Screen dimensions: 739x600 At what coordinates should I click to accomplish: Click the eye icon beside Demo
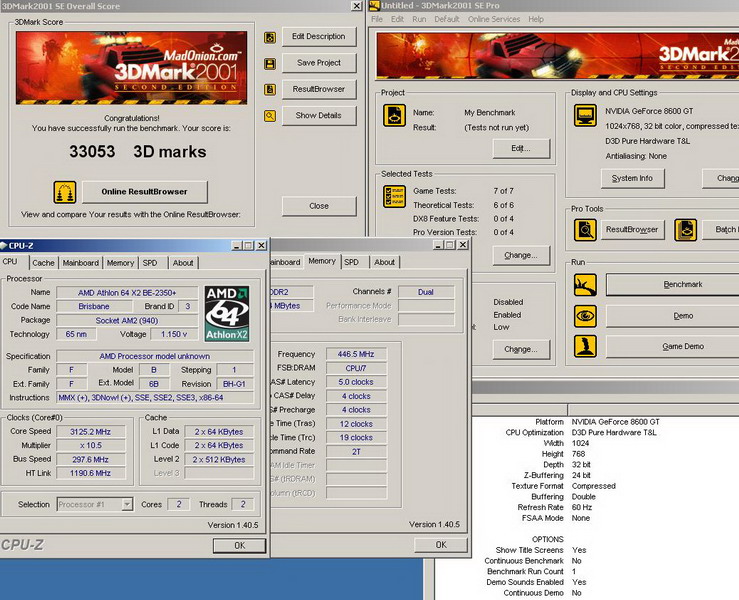pyautogui.click(x=586, y=315)
